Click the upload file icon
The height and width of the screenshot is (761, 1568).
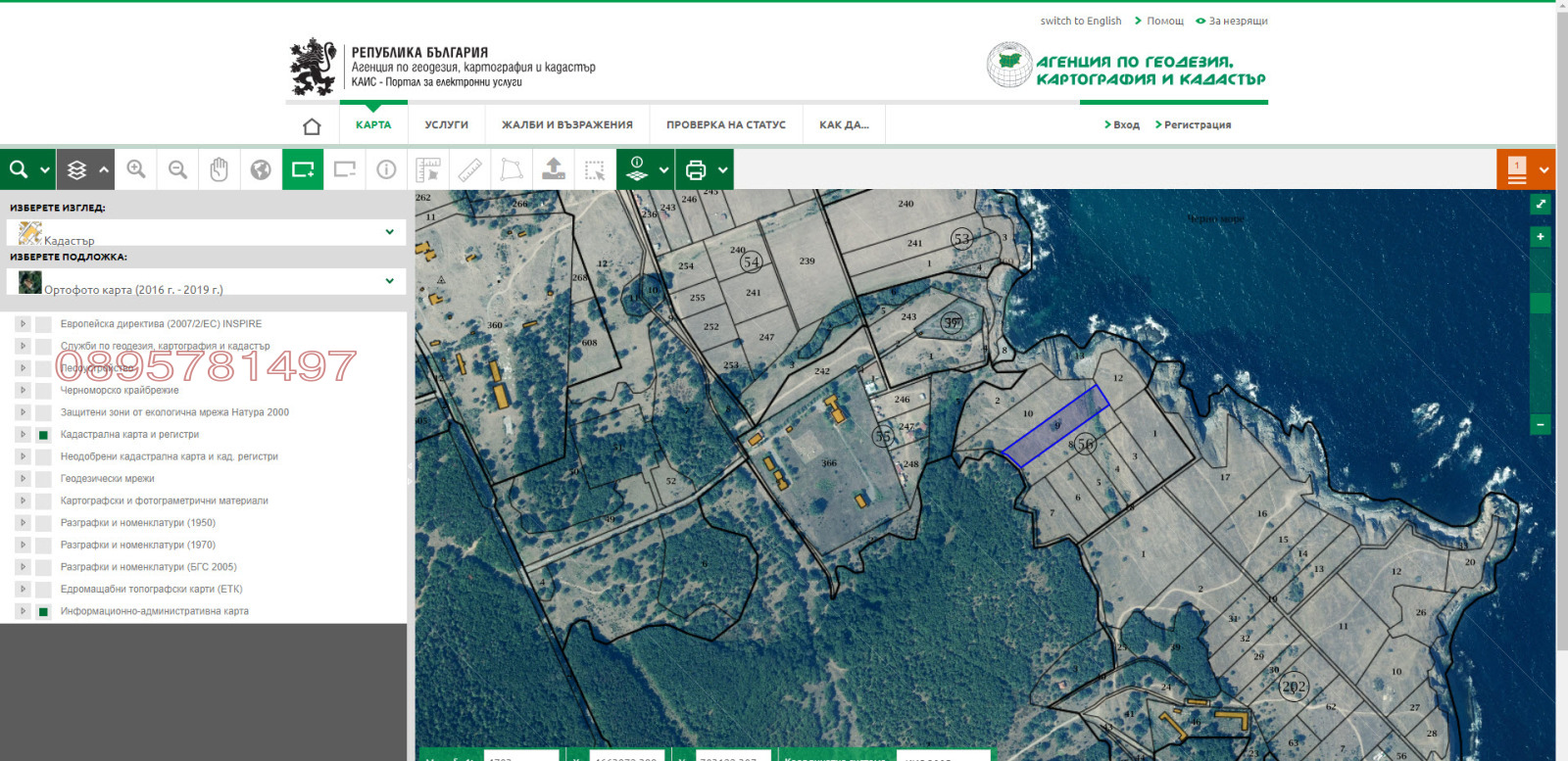(553, 169)
